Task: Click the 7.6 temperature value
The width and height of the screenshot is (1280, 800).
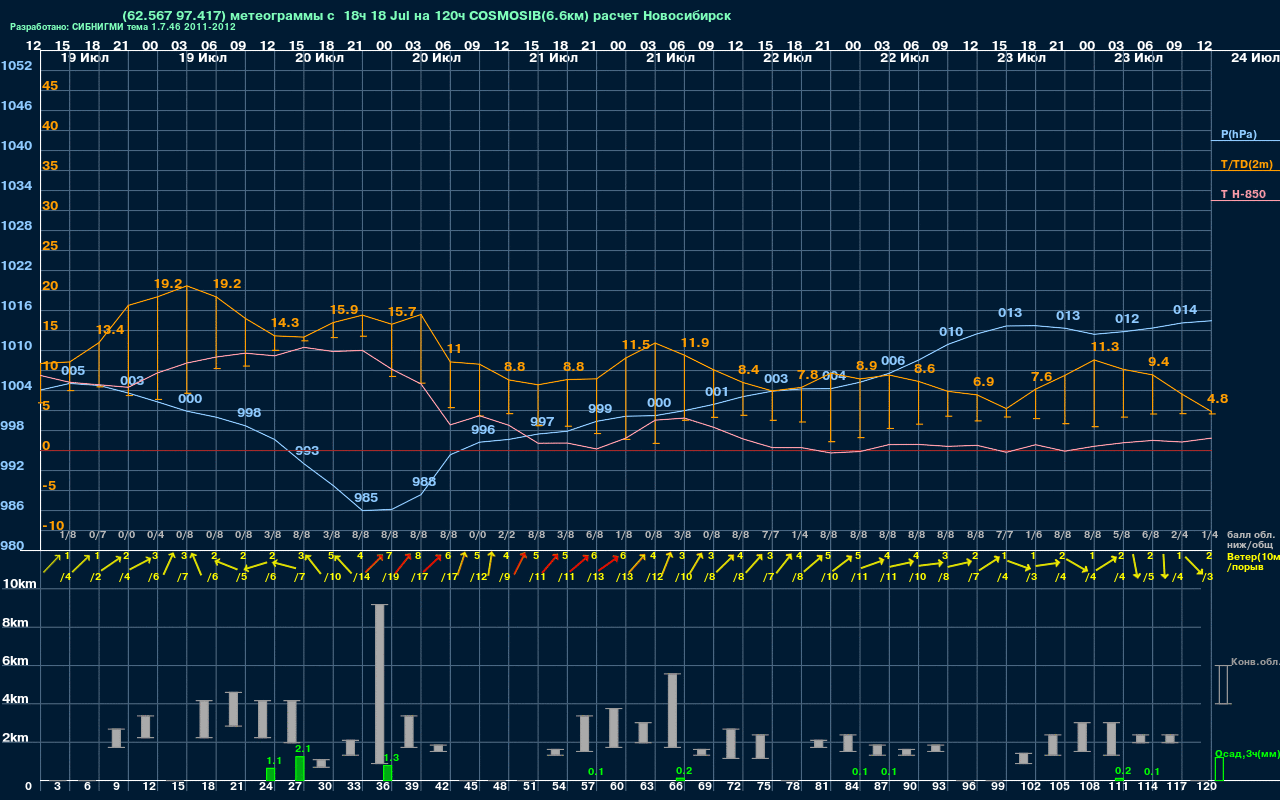Action: tap(1042, 377)
